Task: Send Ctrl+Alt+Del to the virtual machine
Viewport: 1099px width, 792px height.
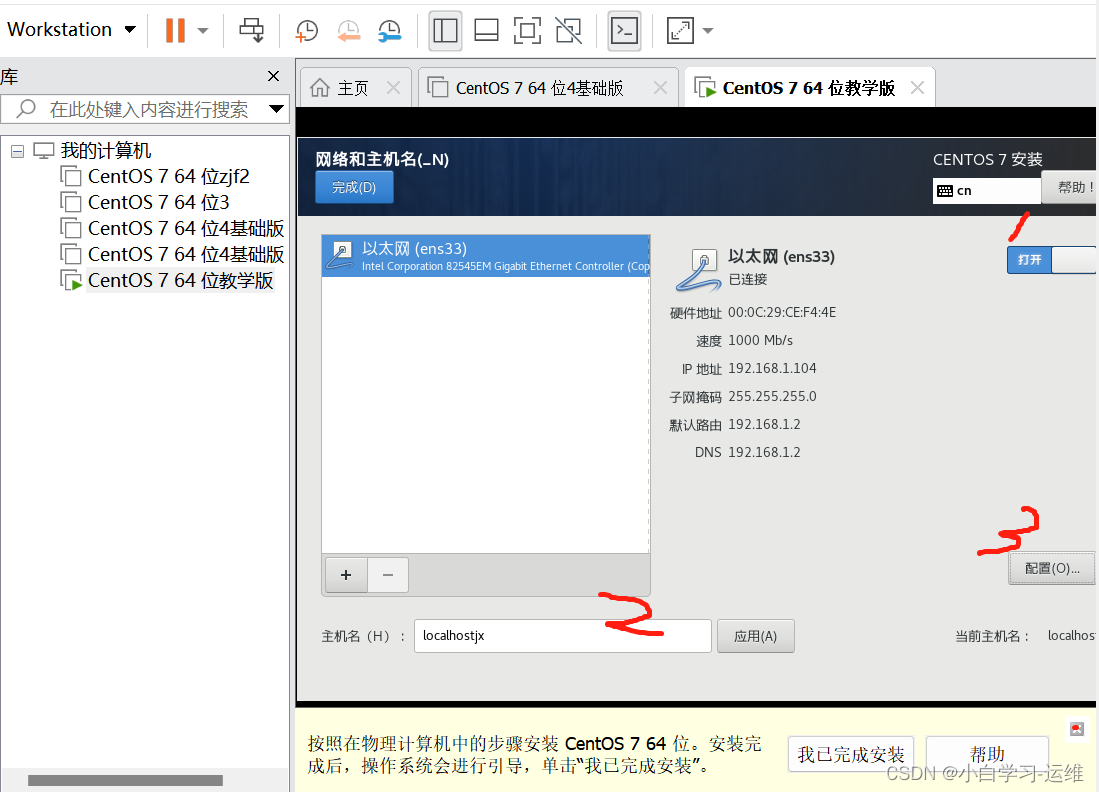Action: 252,30
